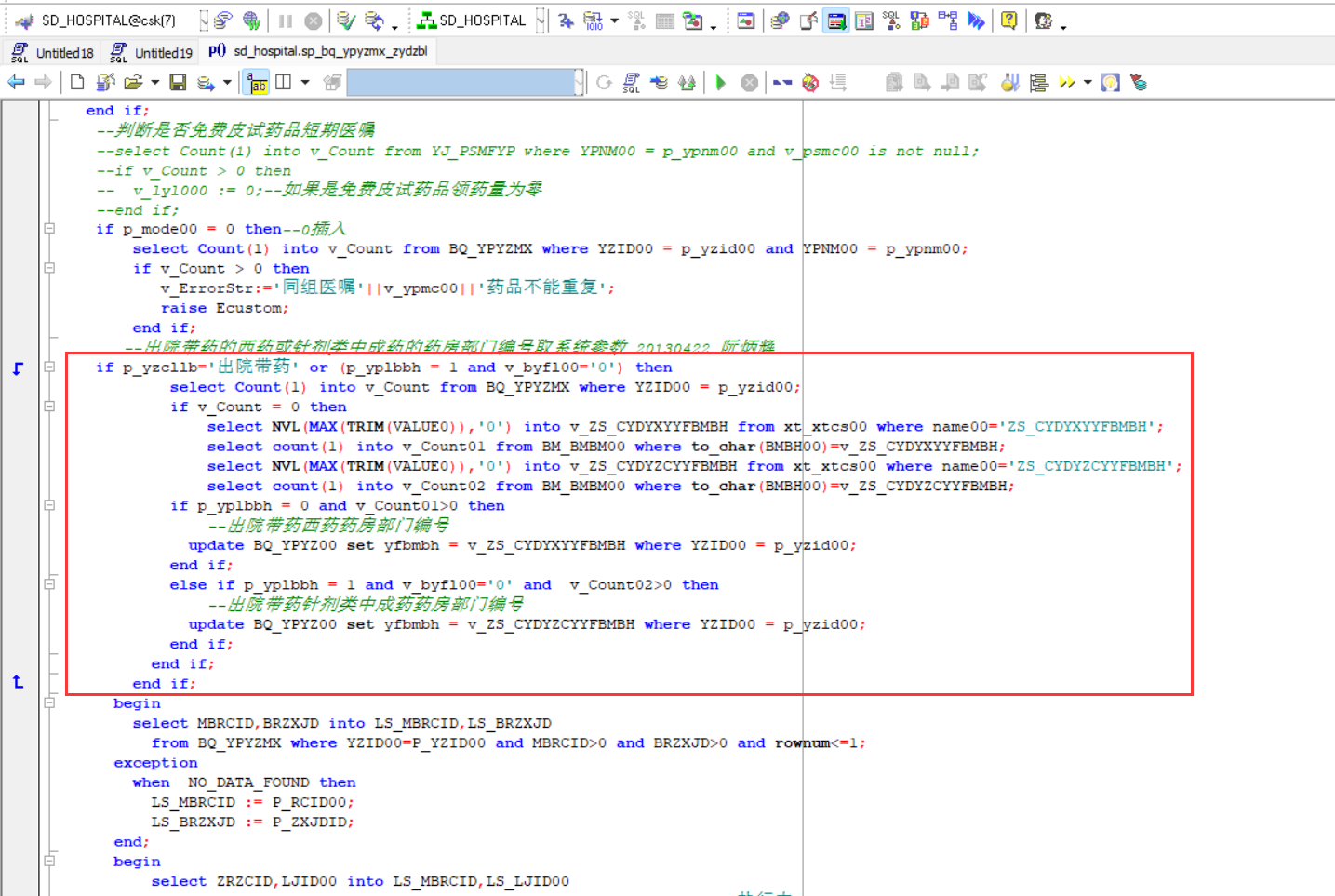Switch to the Untitled19 tab
The image size is (1335, 896).
pyautogui.click(x=151, y=53)
